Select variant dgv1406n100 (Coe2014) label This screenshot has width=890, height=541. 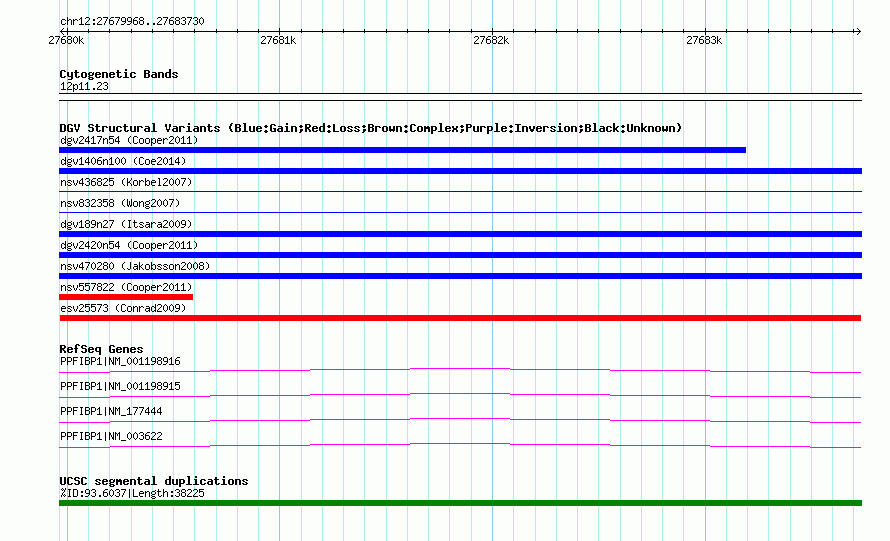click(123, 161)
